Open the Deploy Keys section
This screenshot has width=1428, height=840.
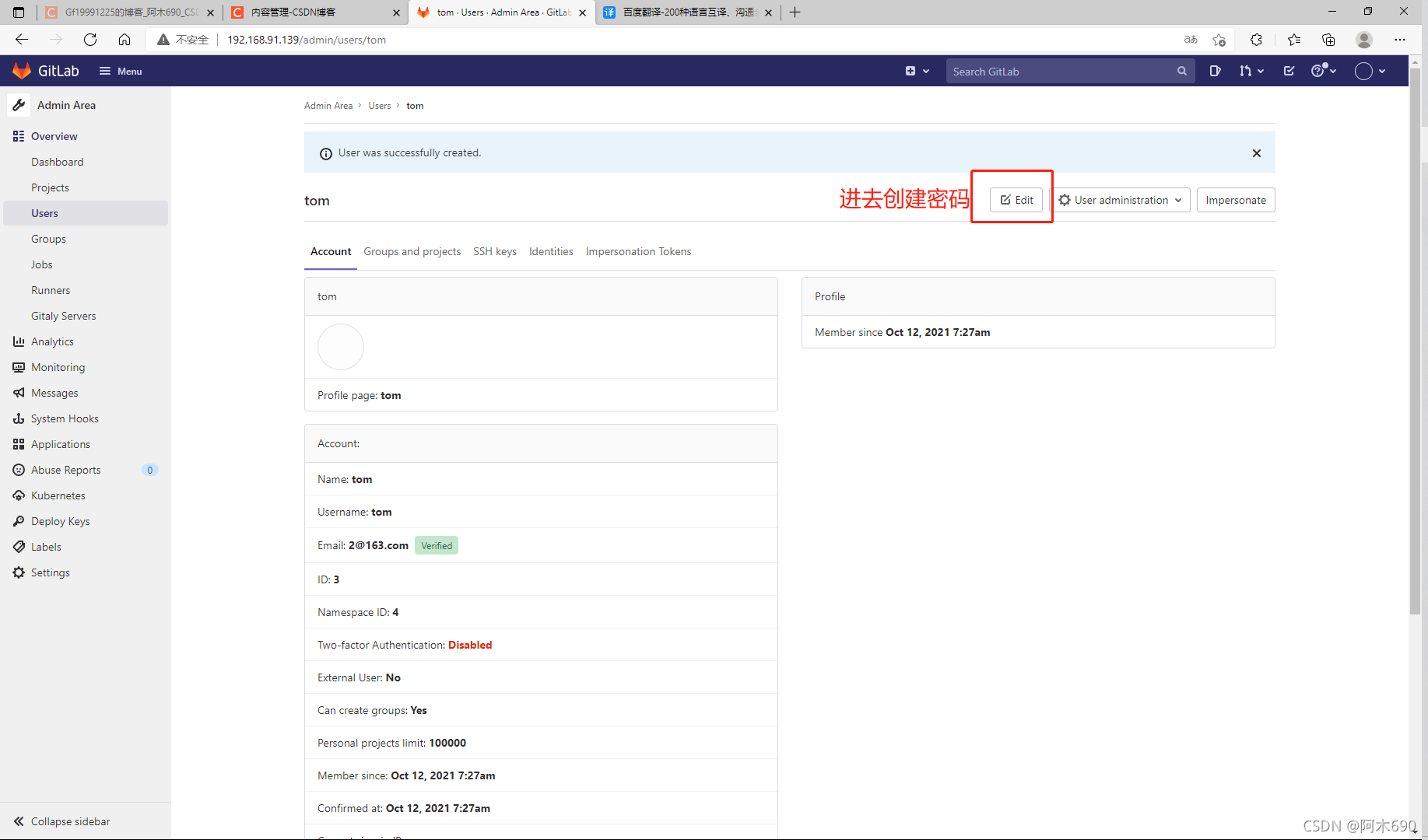60,521
